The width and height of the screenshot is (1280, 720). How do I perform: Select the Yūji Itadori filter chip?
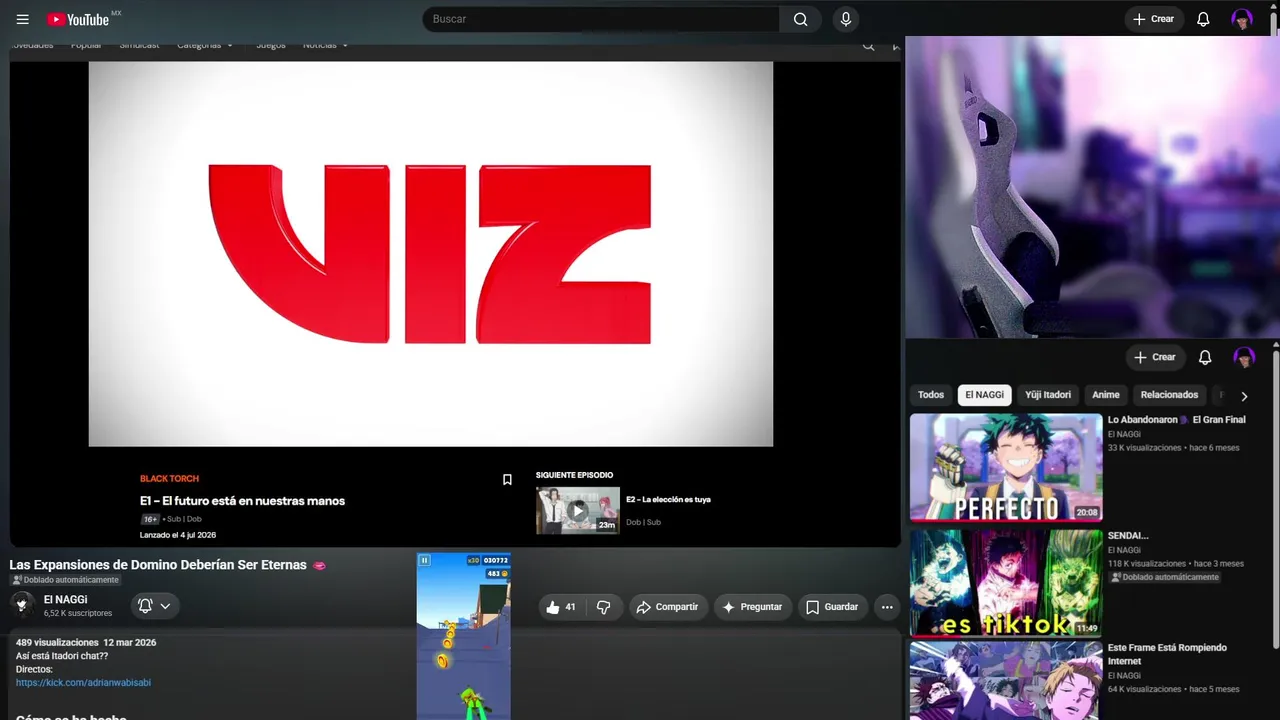coord(1048,395)
